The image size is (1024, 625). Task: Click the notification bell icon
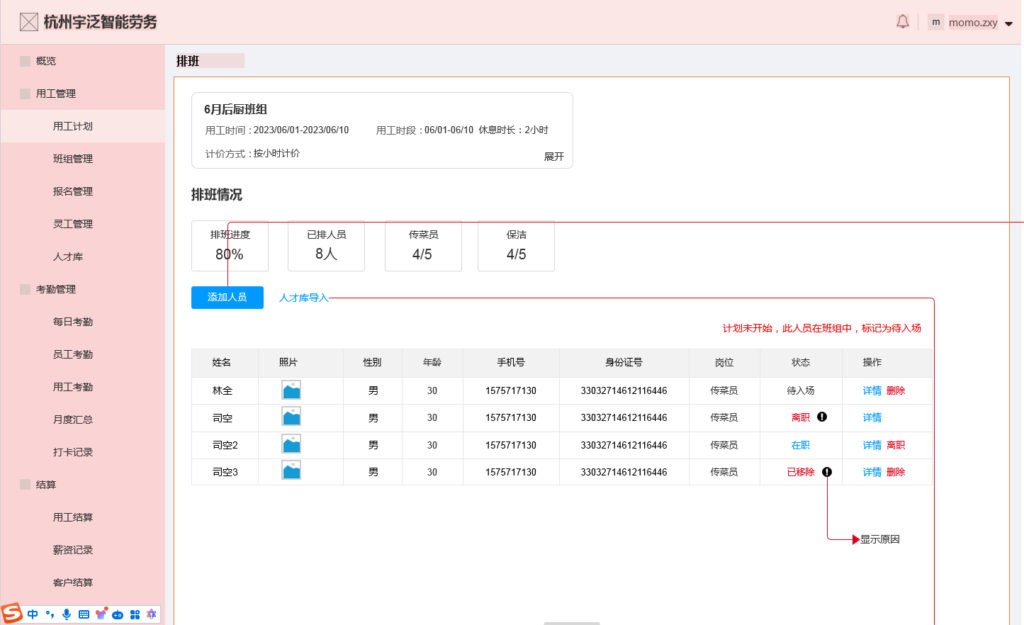click(x=902, y=22)
